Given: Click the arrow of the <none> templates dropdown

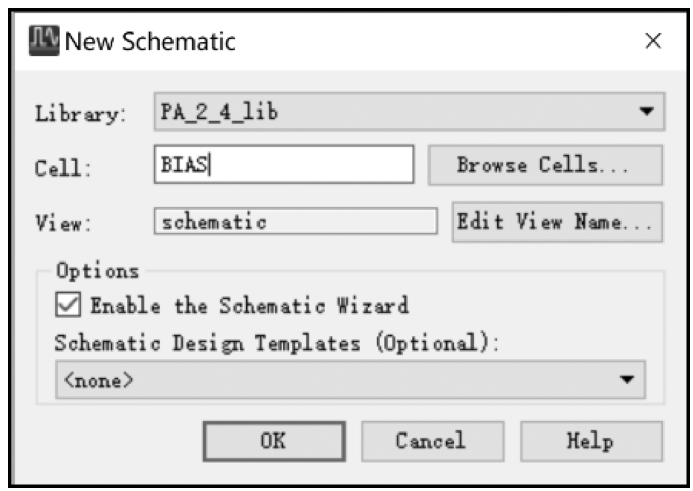Looking at the screenshot, I should [x=627, y=379].
